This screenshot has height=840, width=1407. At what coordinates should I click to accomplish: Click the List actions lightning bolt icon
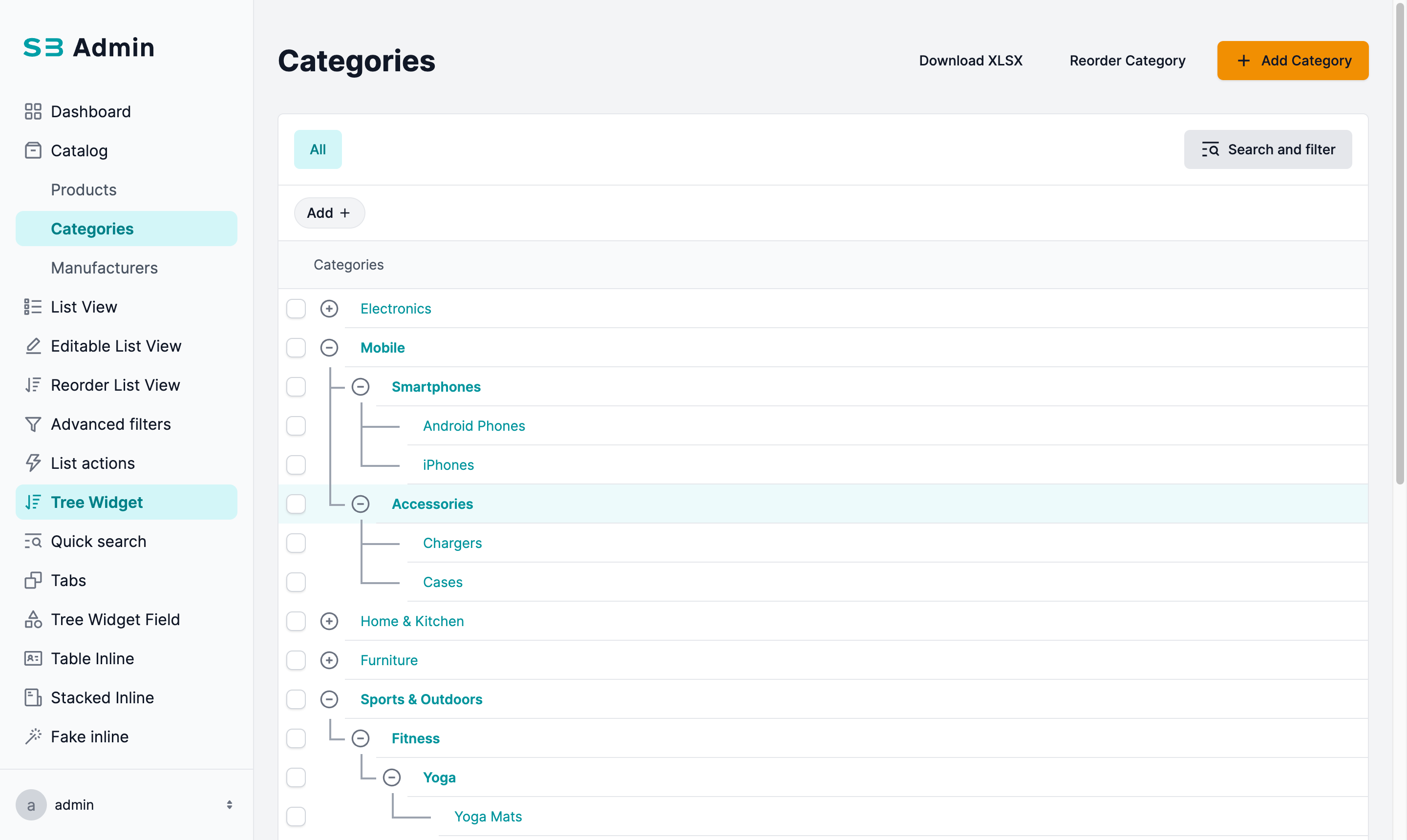(x=33, y=463)
